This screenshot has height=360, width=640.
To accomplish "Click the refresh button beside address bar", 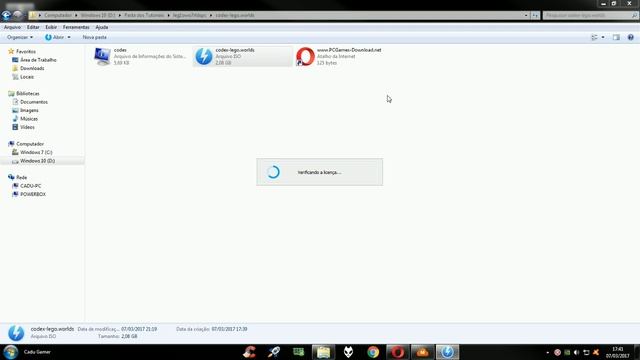I will point(535,15).
